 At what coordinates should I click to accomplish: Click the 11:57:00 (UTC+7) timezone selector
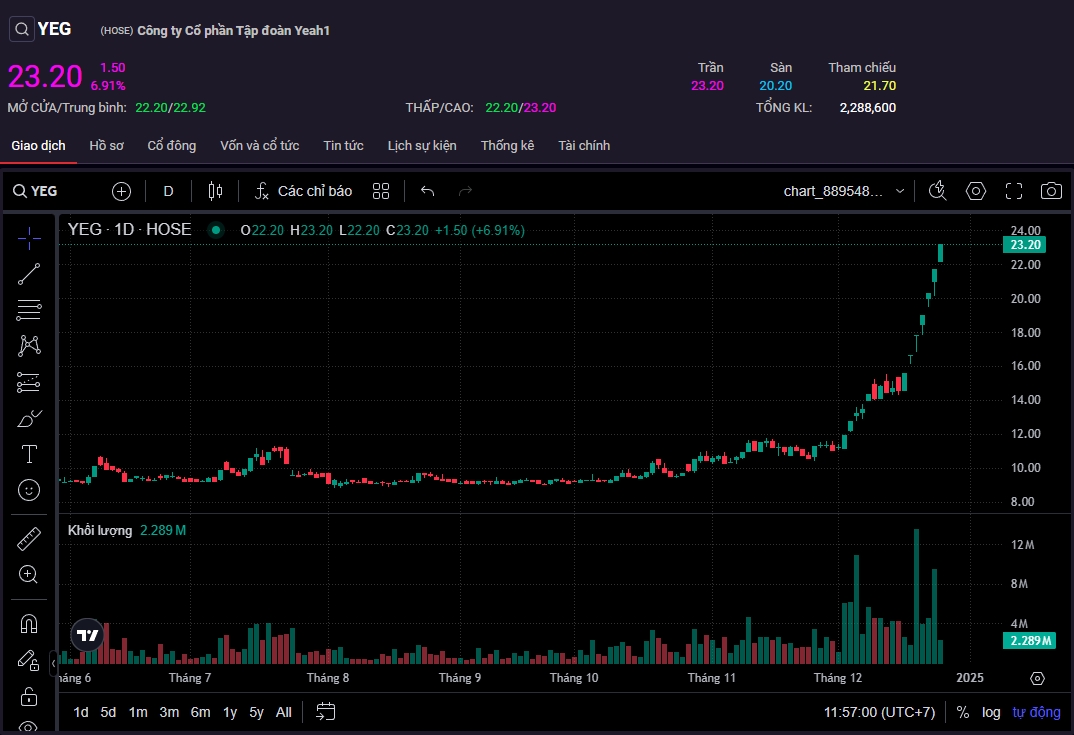tap(879, 712)
